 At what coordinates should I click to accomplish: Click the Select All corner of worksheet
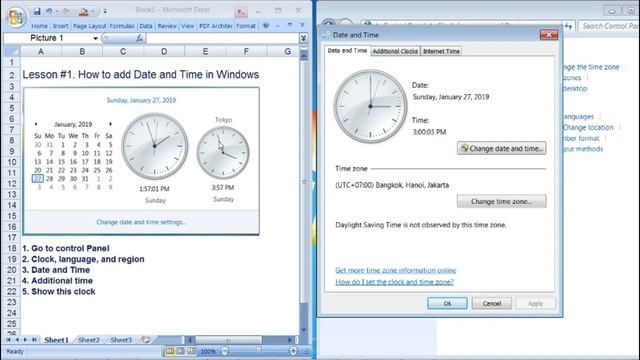(x=11, y=51)
